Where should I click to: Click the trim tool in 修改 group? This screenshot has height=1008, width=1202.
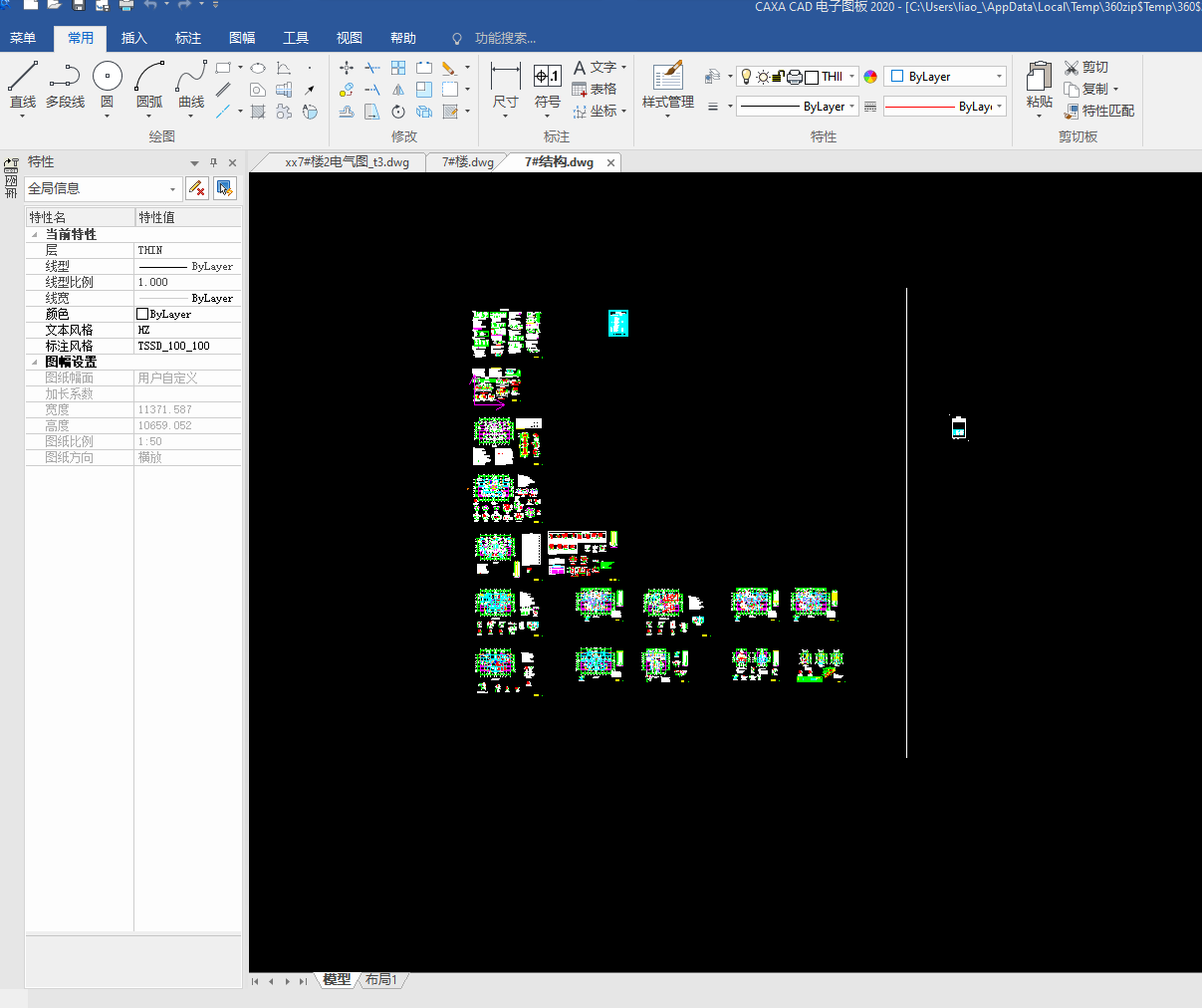click(x=371, y=68)
